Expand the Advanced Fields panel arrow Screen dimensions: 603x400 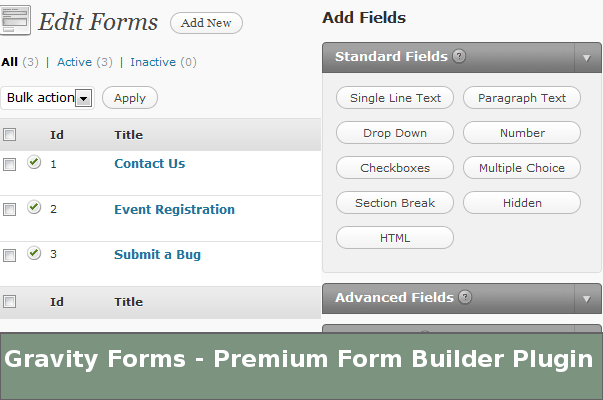[x=587, y=299]
